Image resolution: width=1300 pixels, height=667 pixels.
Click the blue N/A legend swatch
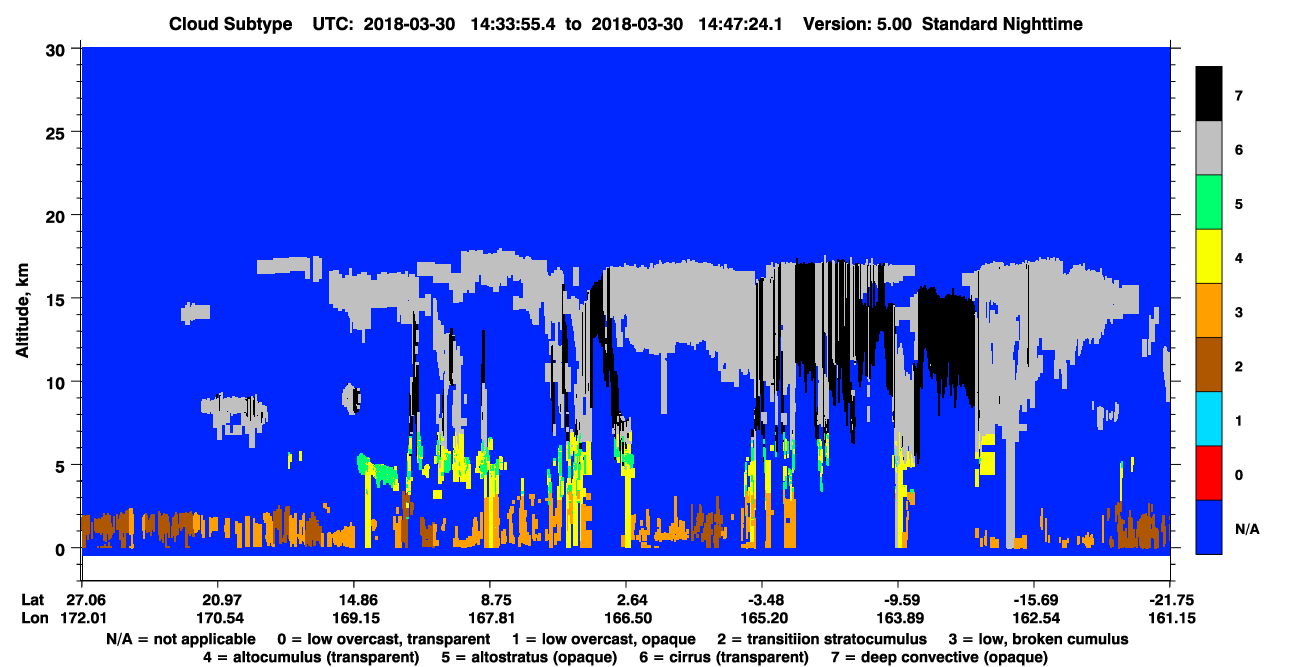click(x=1209, y=526)
